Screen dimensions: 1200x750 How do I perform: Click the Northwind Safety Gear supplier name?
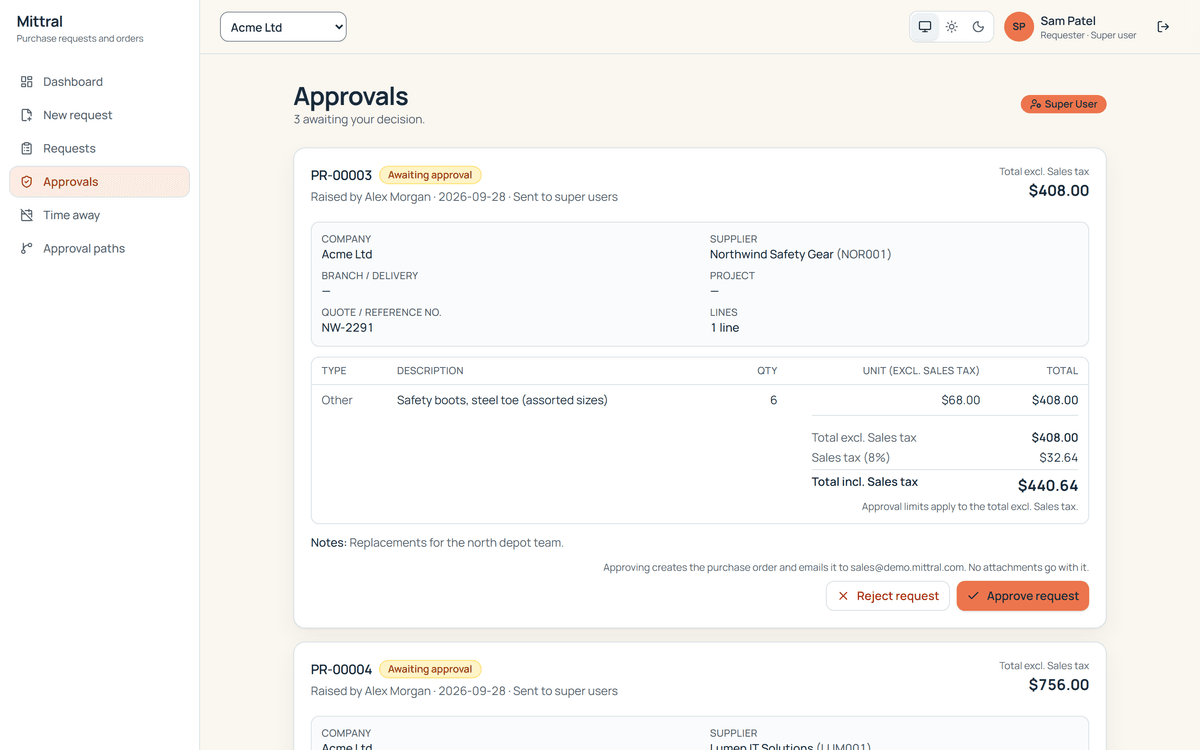pos(771,254)
